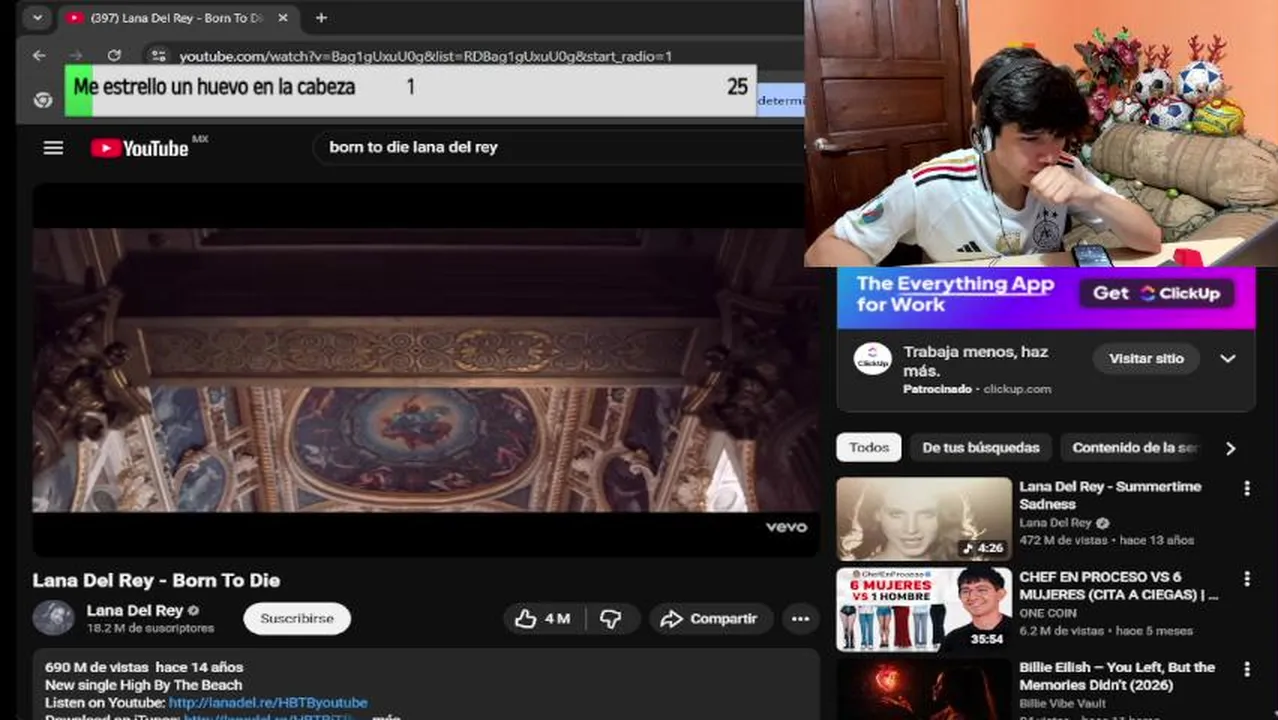Image resolution: width=1278 pixels, height=720 pixels.
Task: Click the YouTube search field
Action: click(x=560, y=147)
